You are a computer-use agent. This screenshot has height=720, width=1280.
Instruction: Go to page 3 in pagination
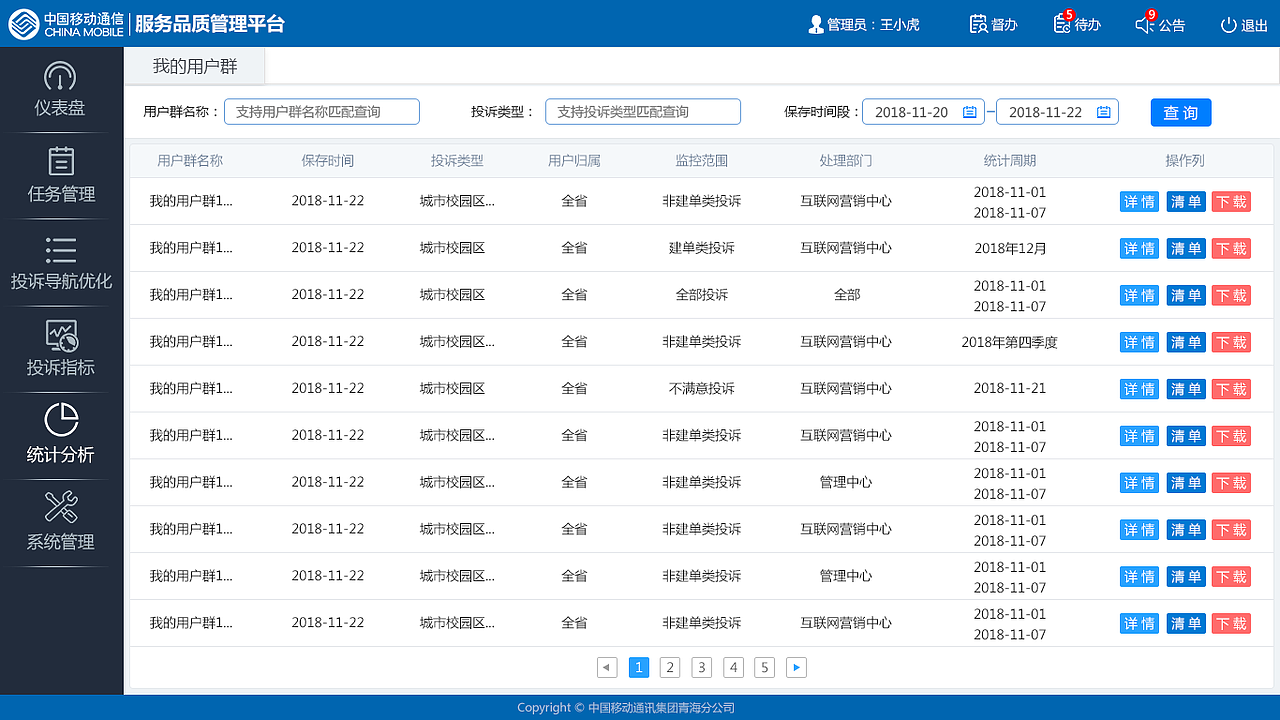(x=701, y=667)
